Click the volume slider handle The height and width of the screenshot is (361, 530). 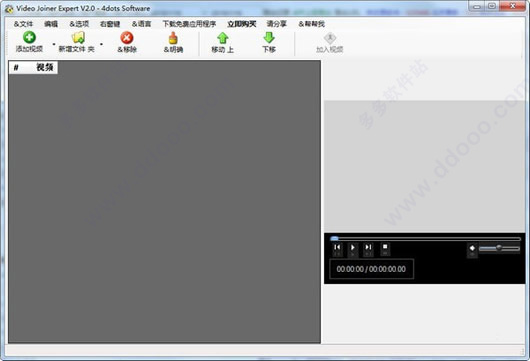(499, 248)
